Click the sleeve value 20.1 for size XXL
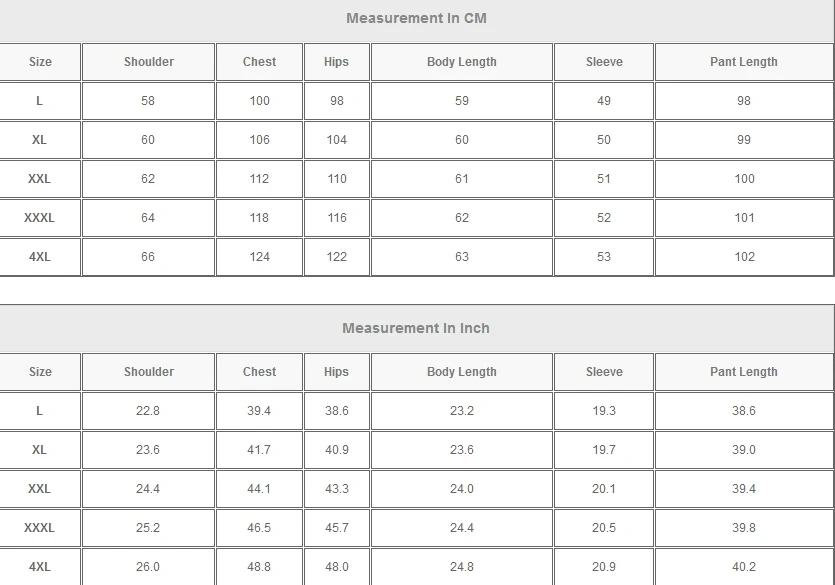Image resolution: width=835 pixels, height=585 pixels. (604, 489)
